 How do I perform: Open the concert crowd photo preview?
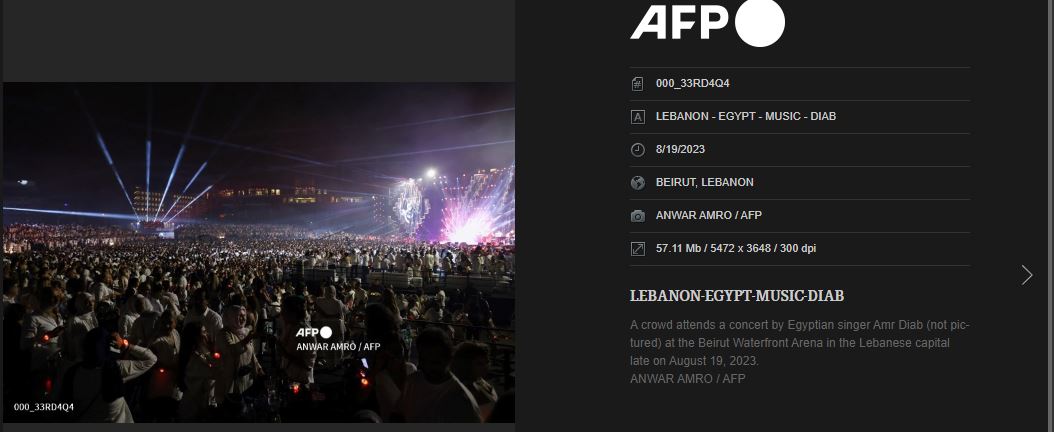(x=259, y=253)
